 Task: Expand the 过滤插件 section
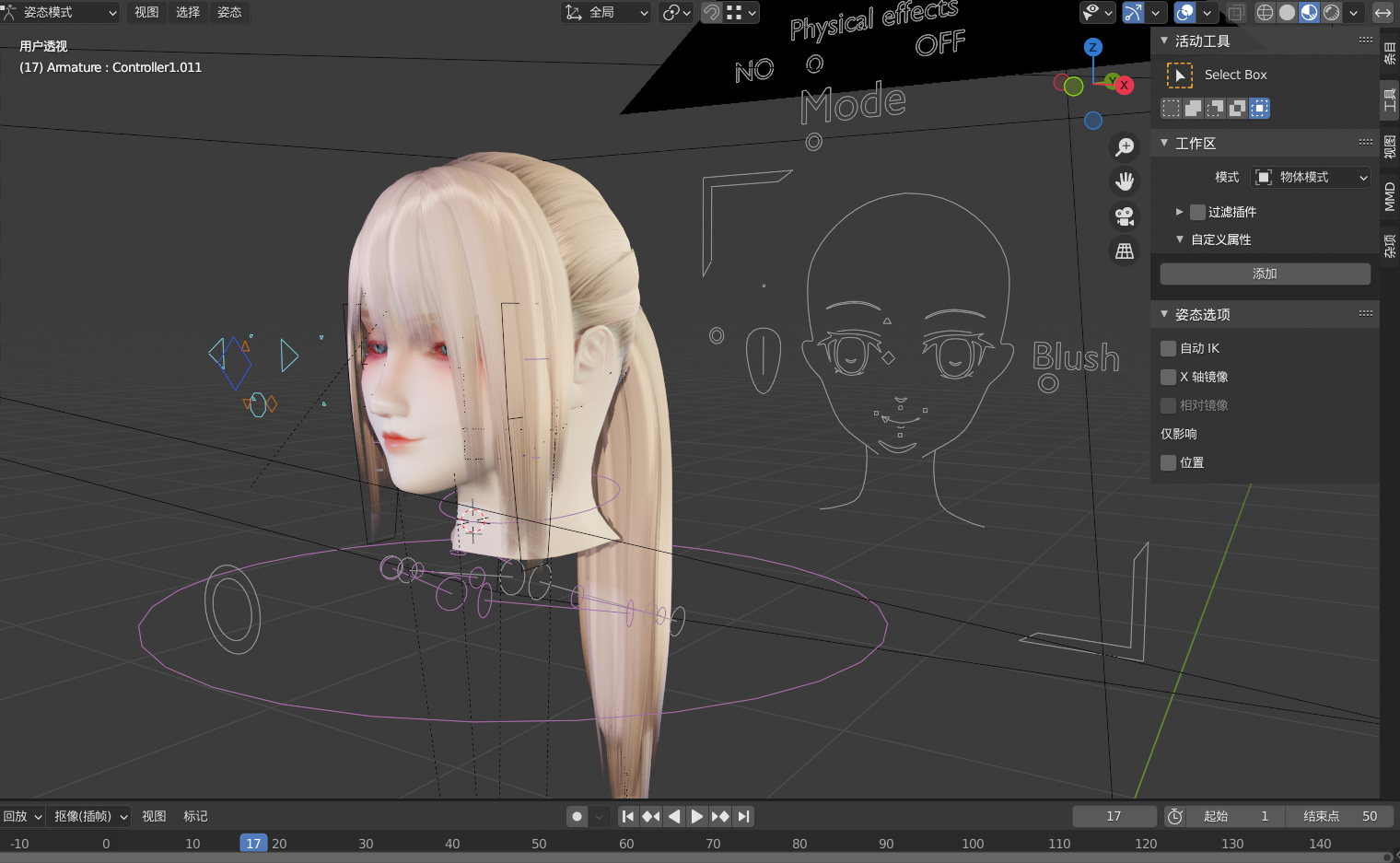coord(1179,212)
